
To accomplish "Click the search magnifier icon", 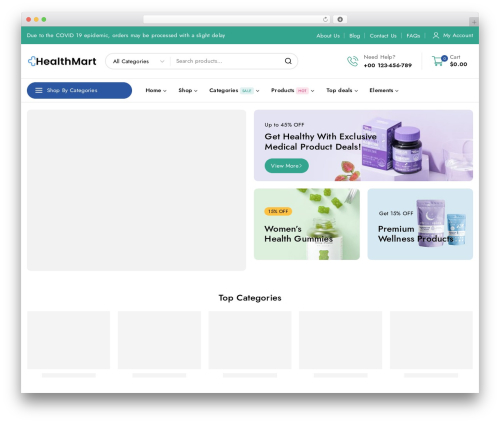I will [x=288, y=61].
